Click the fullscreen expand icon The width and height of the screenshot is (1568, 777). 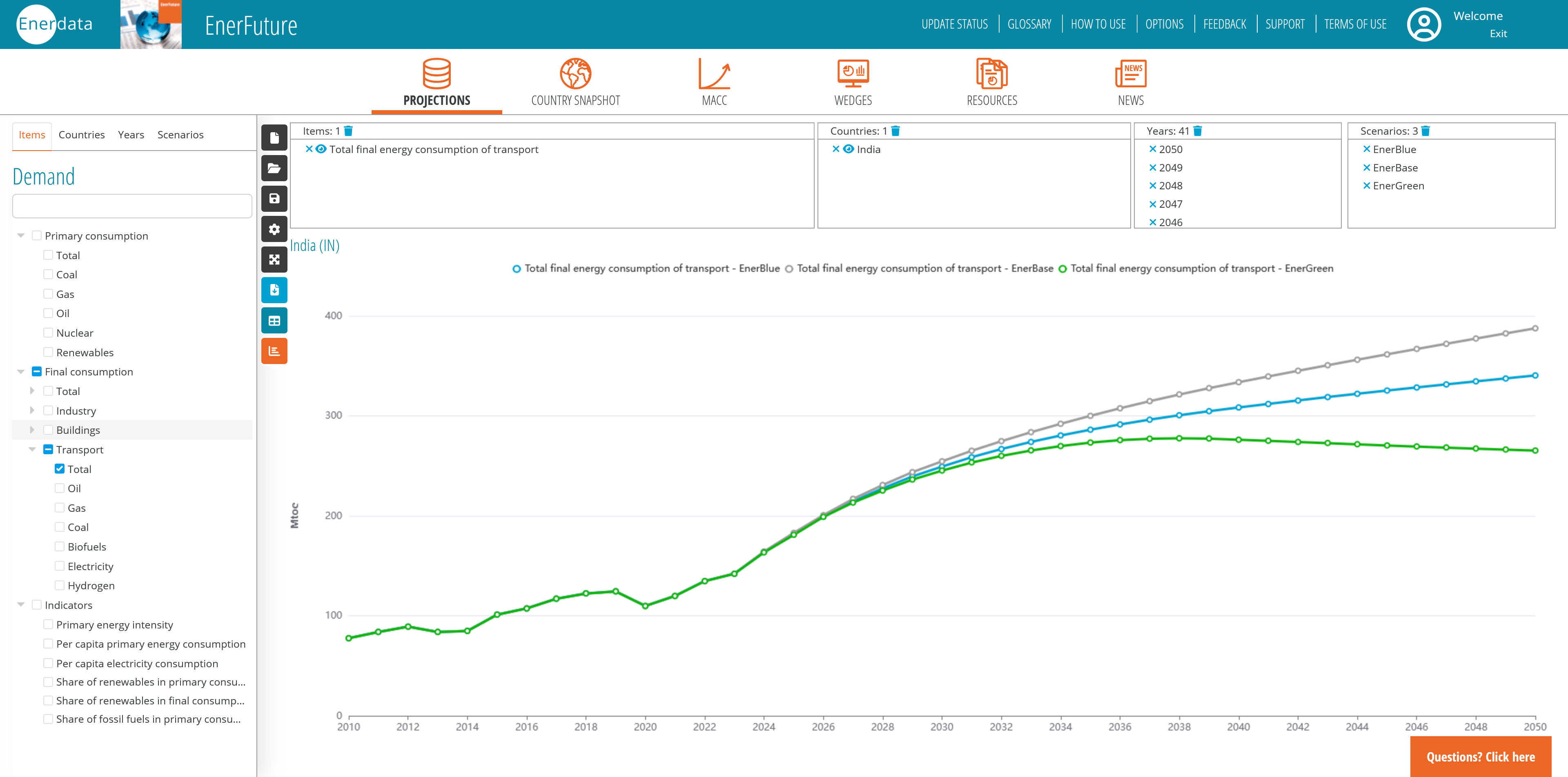(x=274, y=260)
